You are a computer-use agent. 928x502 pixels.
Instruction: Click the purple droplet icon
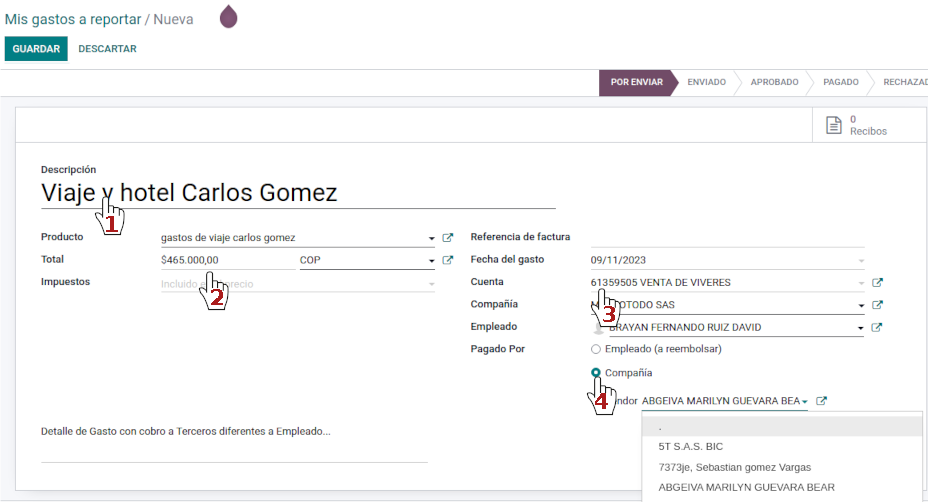[229, 17]
